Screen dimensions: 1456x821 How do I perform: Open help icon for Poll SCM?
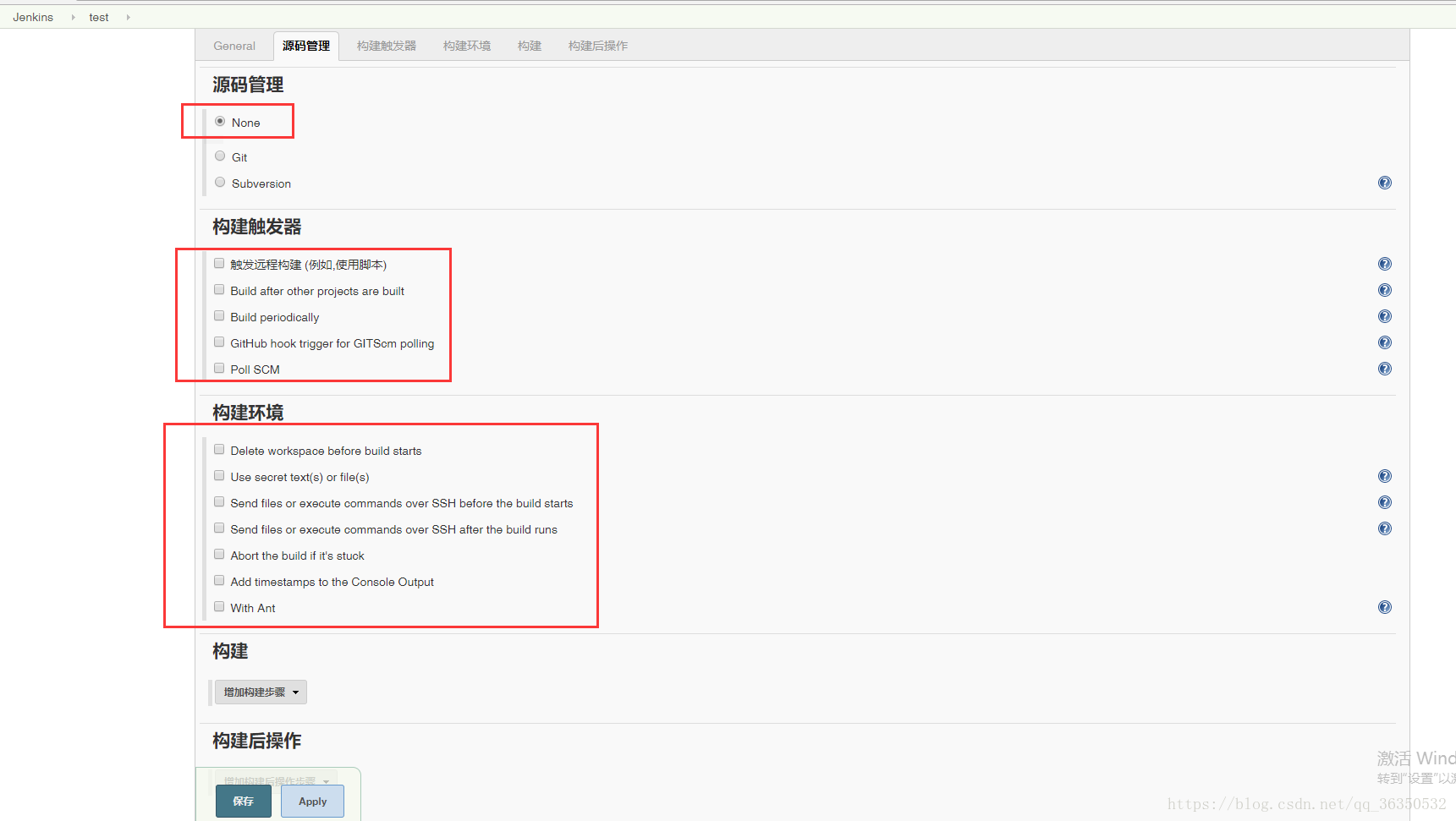tap(1385, 369)
